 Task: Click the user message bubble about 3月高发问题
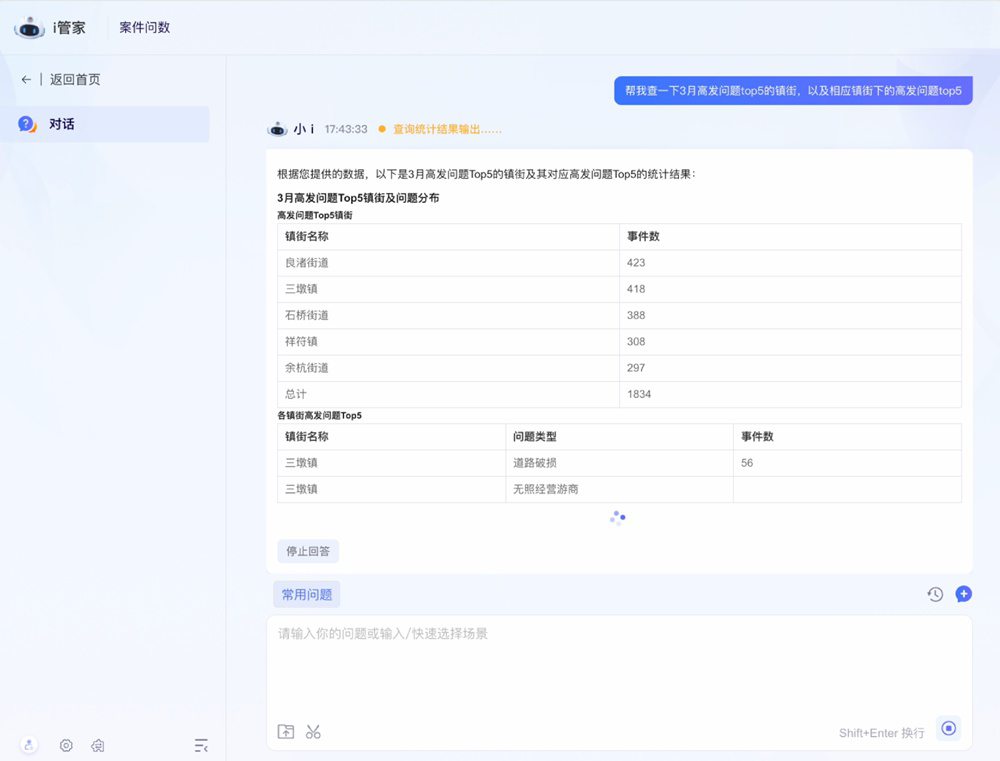[793, 91]
